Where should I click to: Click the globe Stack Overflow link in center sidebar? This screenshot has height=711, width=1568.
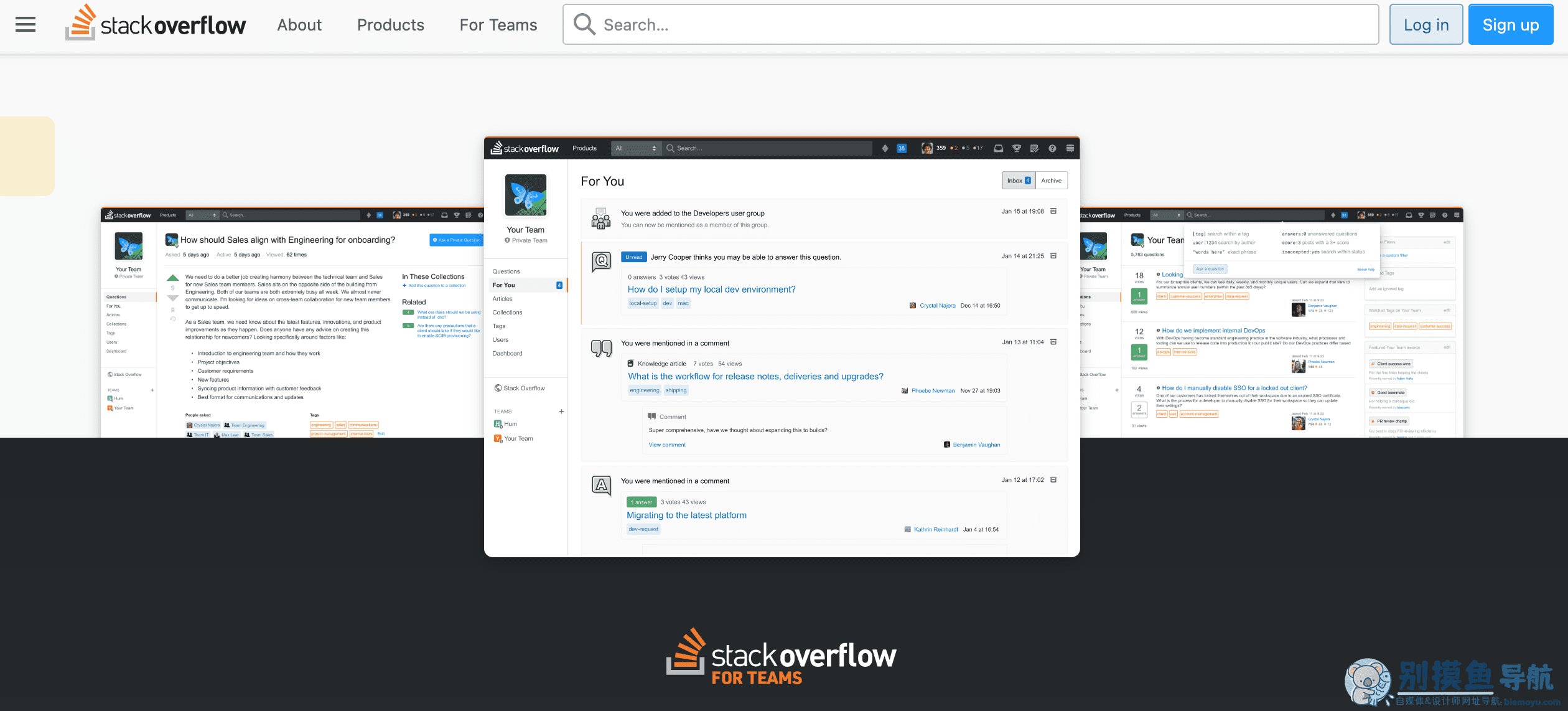pos(520,388)
